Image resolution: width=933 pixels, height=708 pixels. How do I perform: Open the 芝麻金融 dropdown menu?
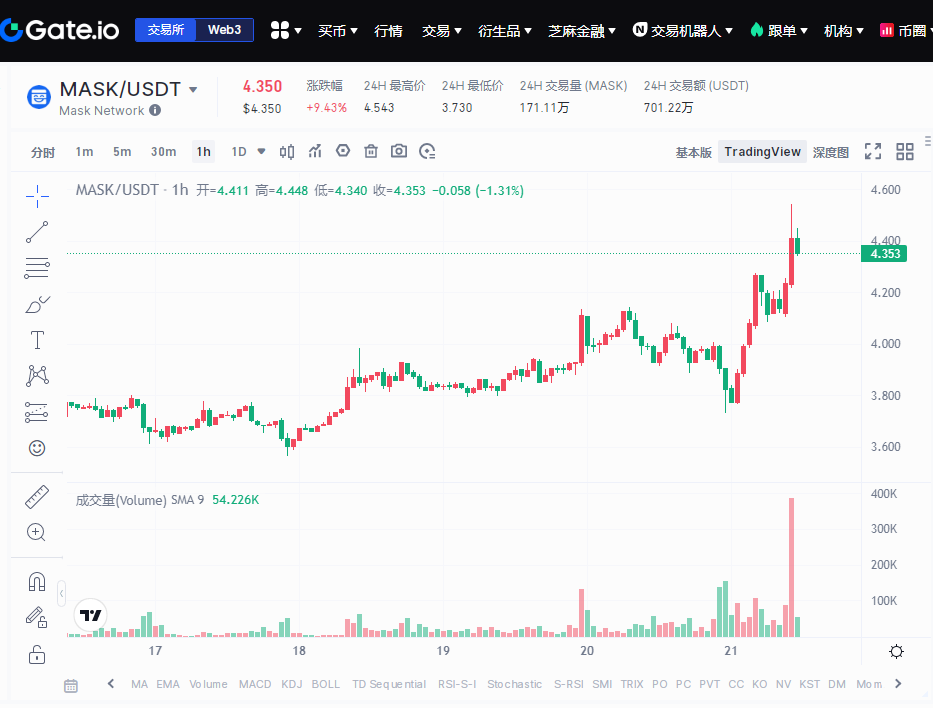pyautogui.click(x=581, y=30)
